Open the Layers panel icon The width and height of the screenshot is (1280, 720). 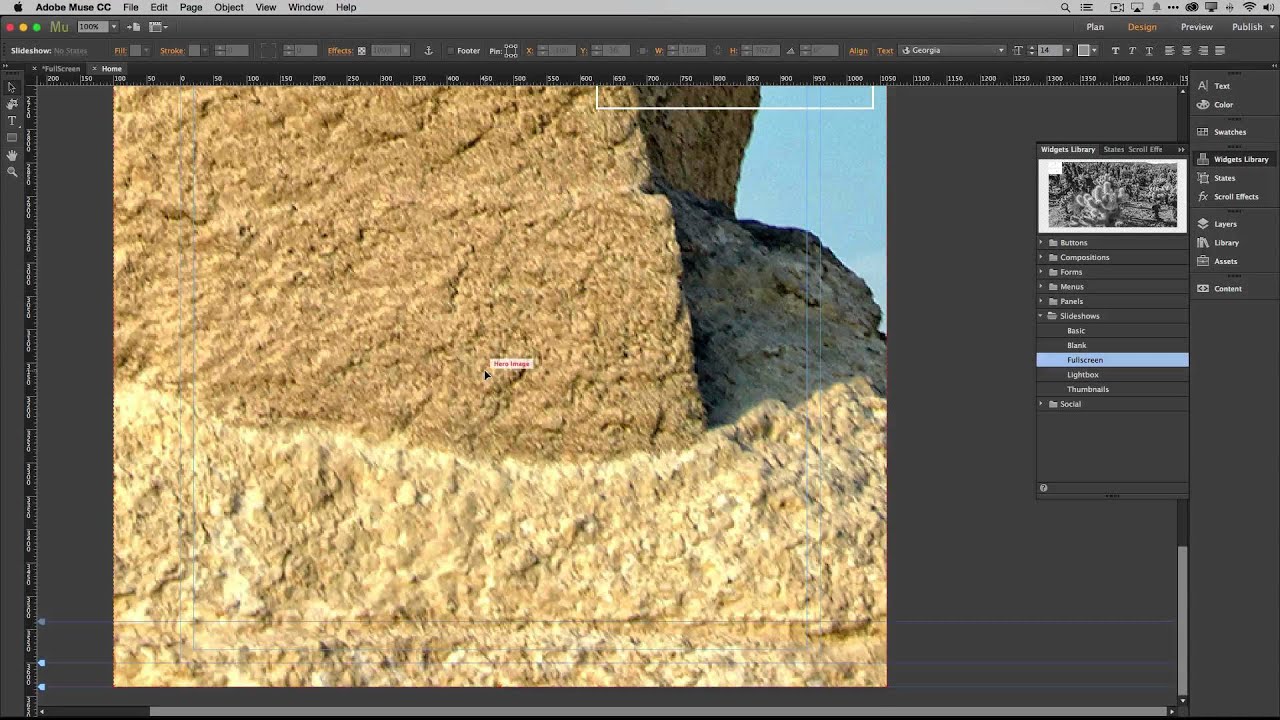pos(1203,224)
